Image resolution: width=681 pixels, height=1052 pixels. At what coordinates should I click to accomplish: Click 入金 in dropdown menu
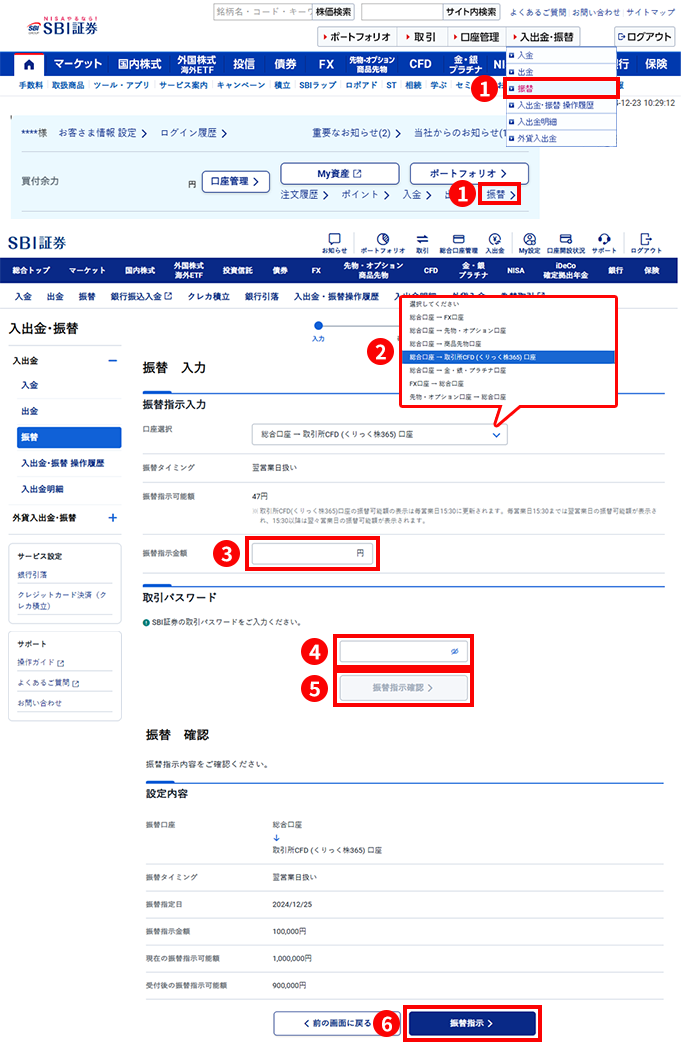click(561, 56)
